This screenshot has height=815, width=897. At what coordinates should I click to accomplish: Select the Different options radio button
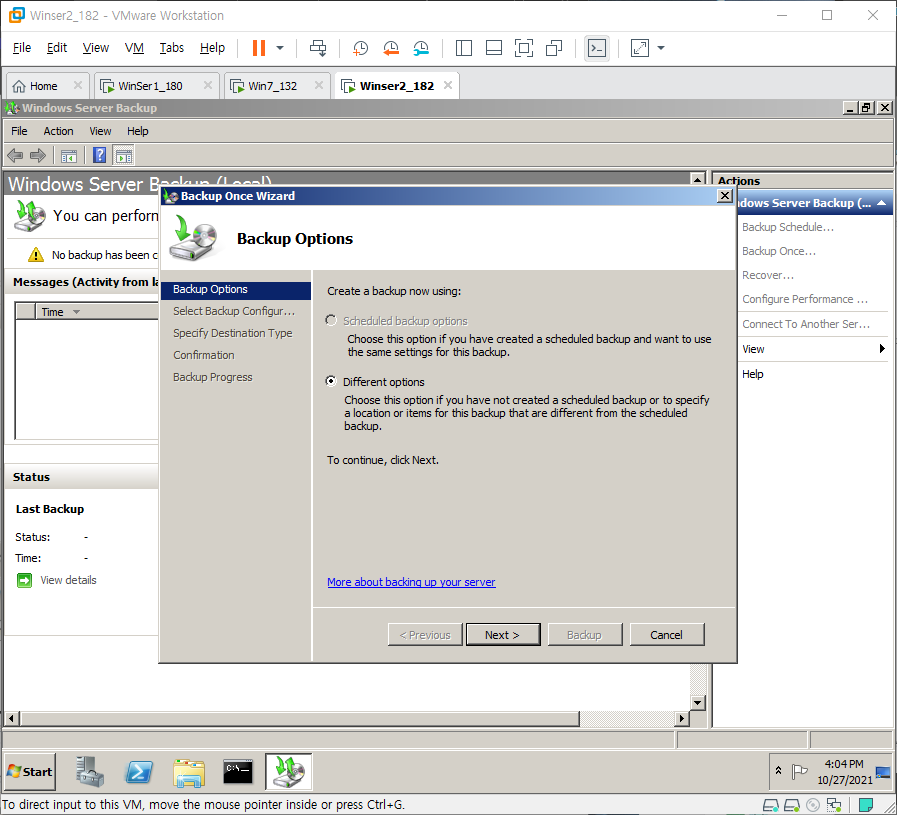tap(331, 381)
